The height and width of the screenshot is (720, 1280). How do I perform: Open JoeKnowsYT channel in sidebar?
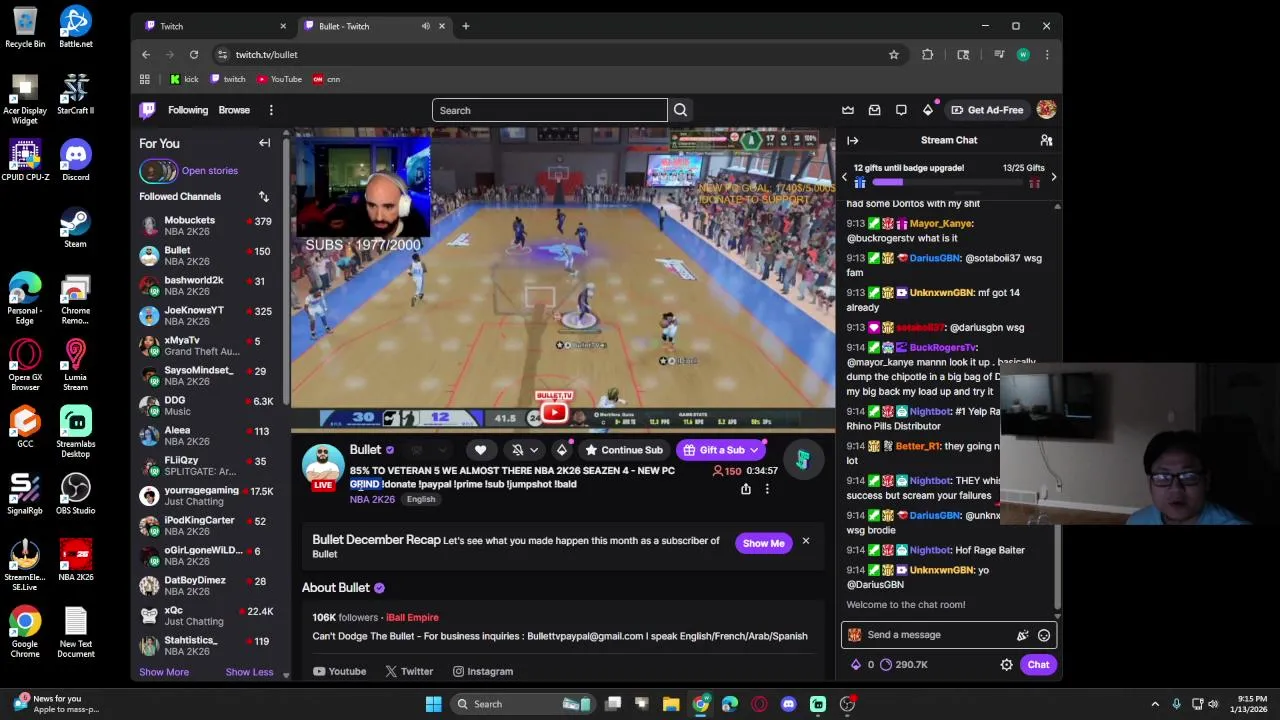click(x=206, y=316)
